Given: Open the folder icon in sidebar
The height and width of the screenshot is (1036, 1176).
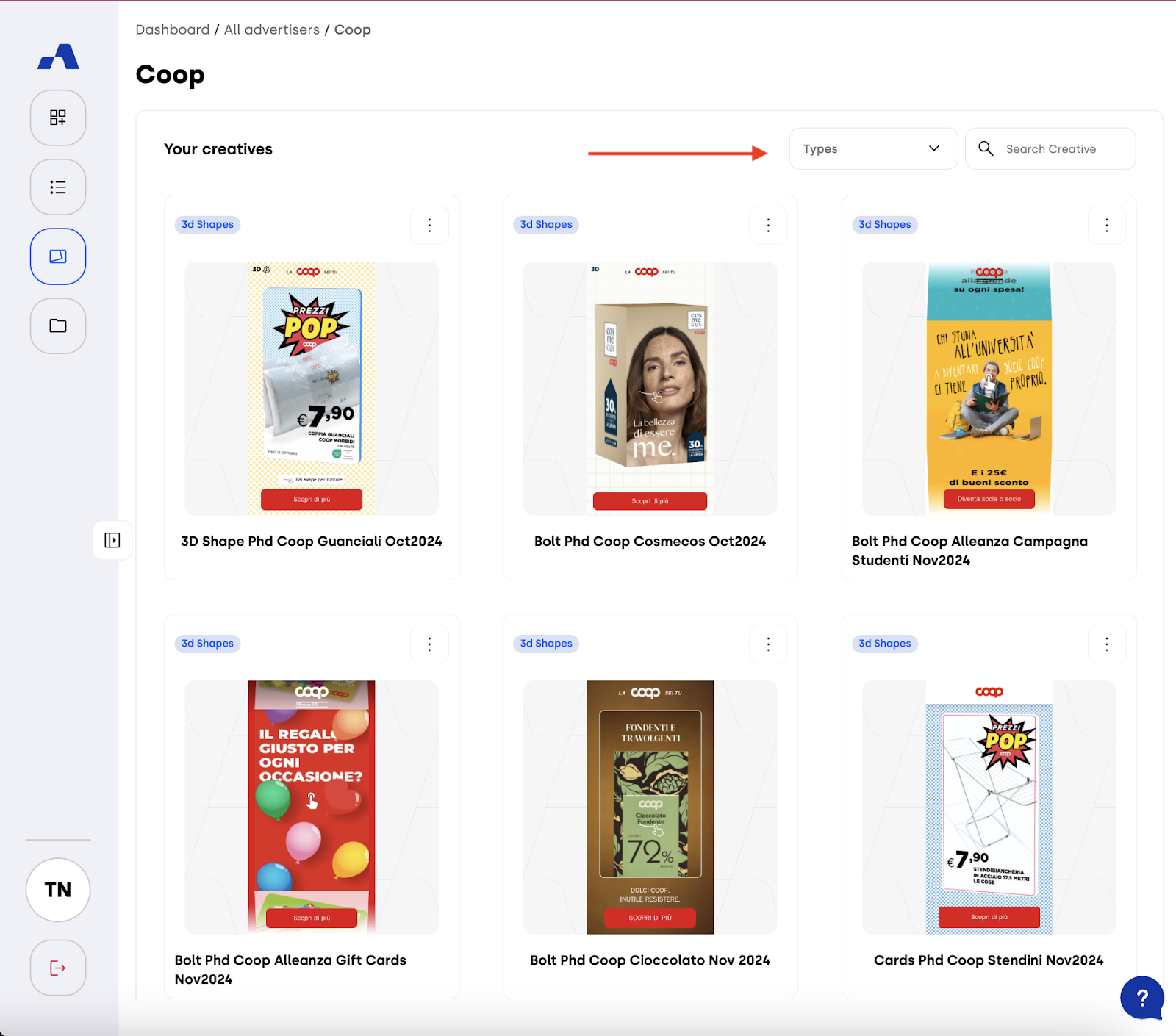Looking at the screenshot, I should pyautogui.click(x=58, y=325).
